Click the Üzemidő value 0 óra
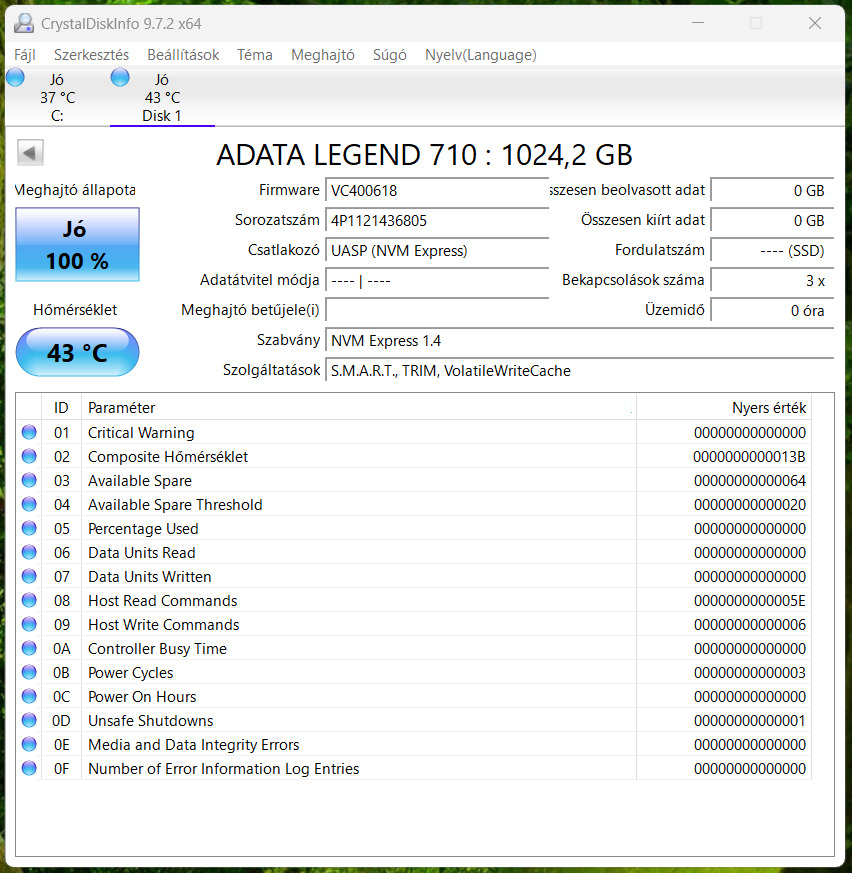The image size is (852, 873). [772, 311]
